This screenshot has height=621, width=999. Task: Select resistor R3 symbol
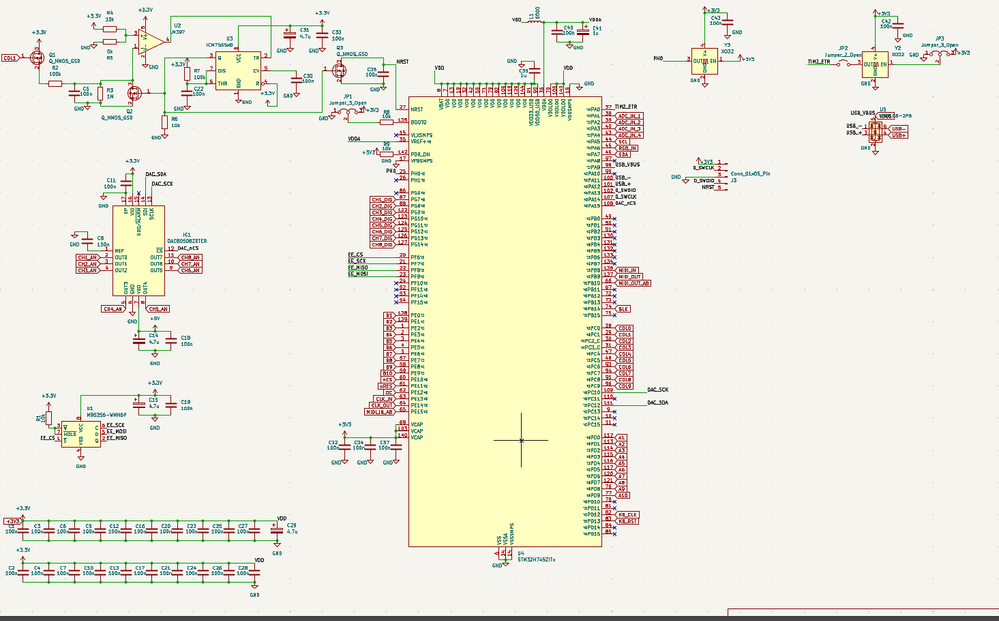100,94
